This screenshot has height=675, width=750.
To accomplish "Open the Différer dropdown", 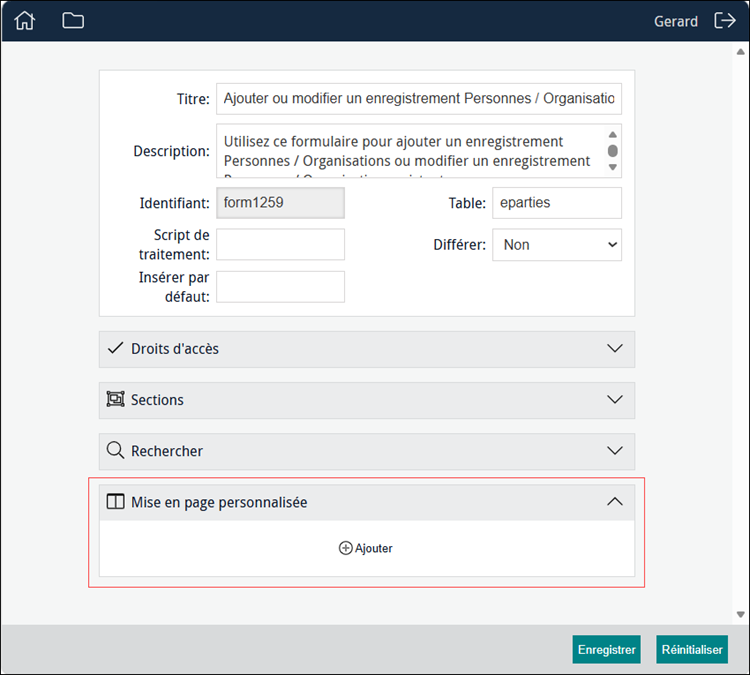I will click(557, 244).
